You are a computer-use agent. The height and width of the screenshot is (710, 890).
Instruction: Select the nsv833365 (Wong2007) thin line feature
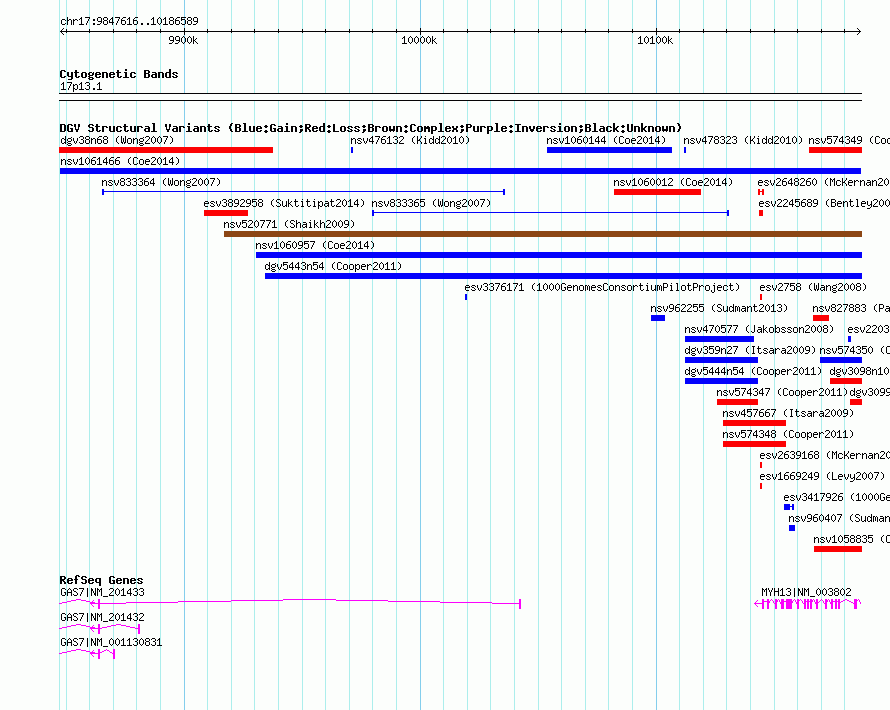coord(551,213)
